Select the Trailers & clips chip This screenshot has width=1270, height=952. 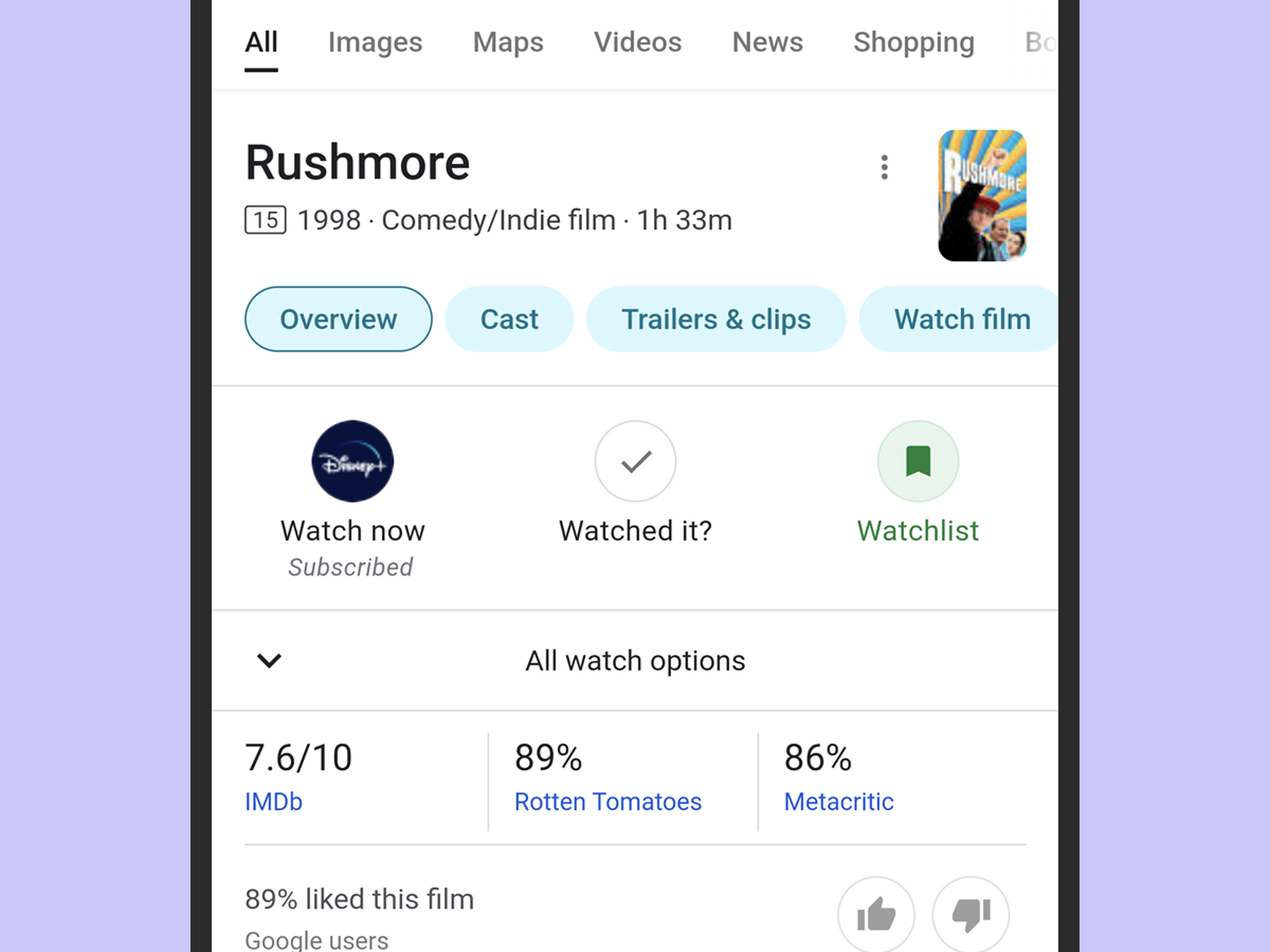[x=716, y=319]
